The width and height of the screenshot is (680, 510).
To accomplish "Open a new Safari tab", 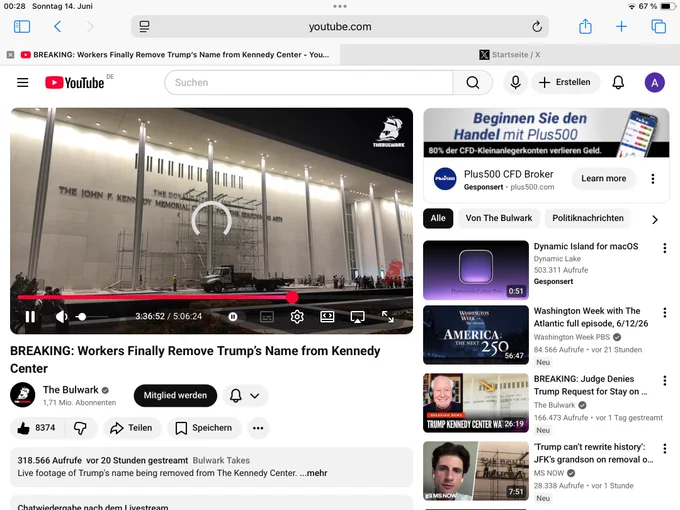I will 621,26.
